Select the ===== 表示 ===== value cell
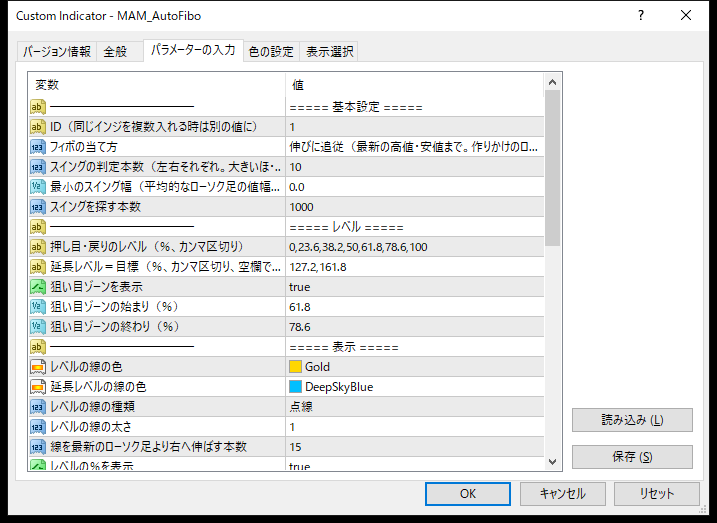 coord(415,347)
